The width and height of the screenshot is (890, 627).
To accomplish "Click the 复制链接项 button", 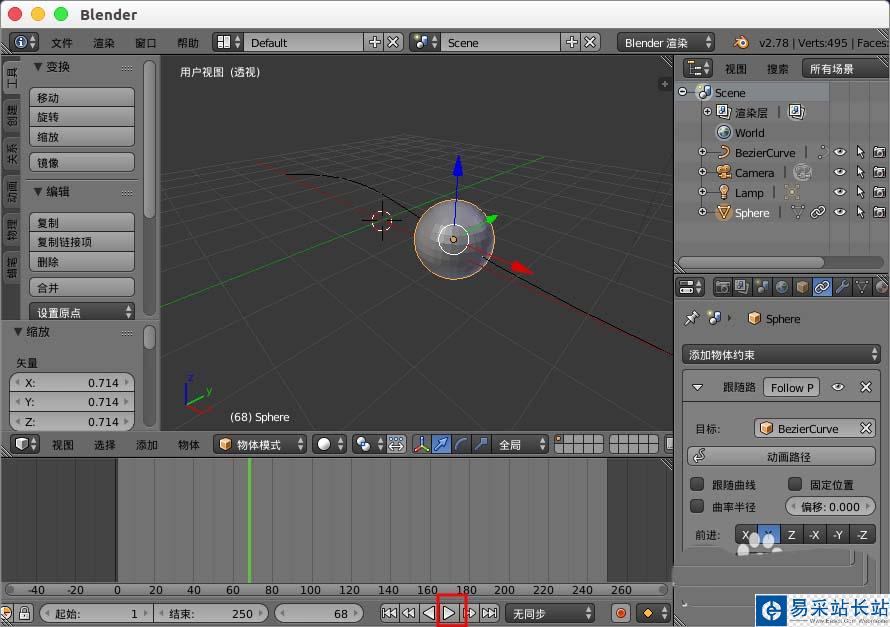I will [82, 242].
